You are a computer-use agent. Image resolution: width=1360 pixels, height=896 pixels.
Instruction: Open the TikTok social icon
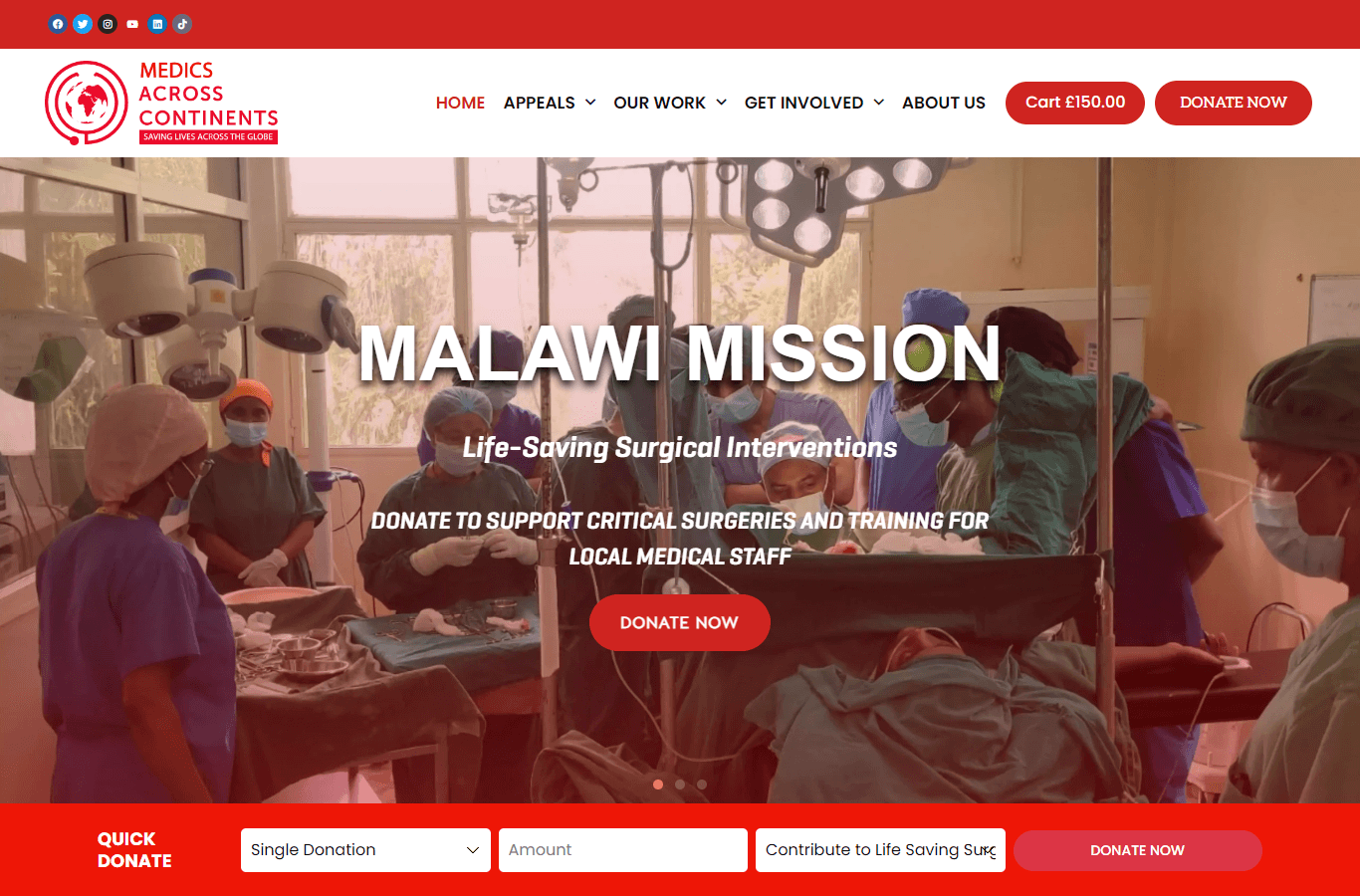click(182, 24)
